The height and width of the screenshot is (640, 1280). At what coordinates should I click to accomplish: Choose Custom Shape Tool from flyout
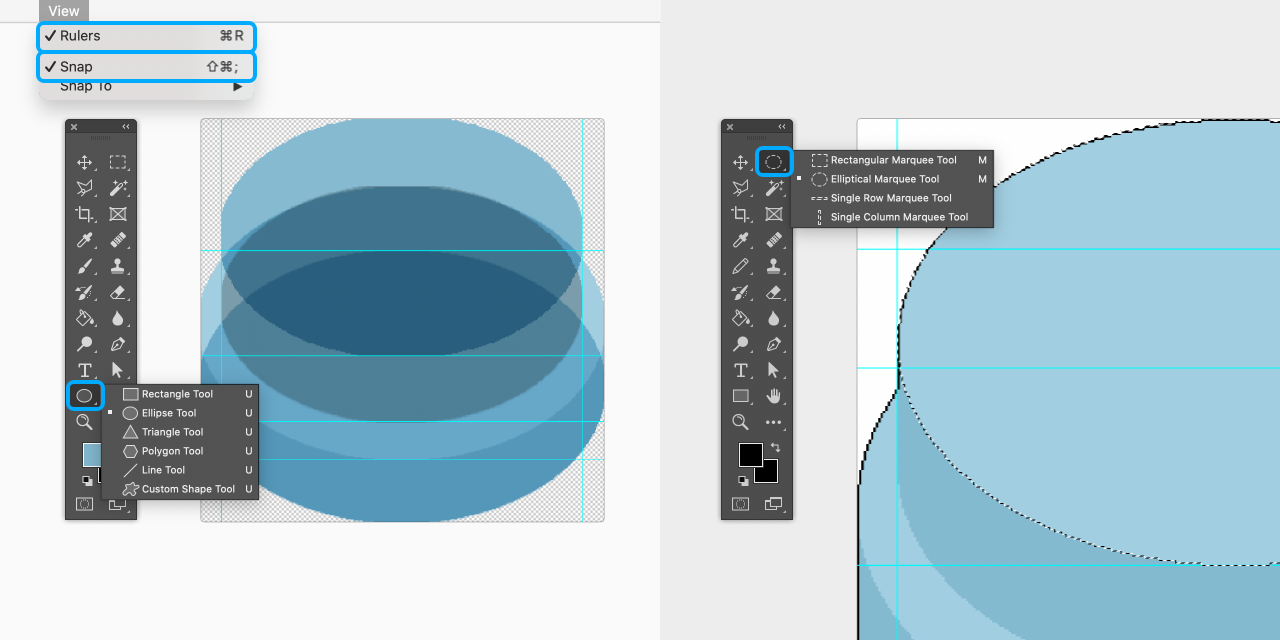point(180,489)
